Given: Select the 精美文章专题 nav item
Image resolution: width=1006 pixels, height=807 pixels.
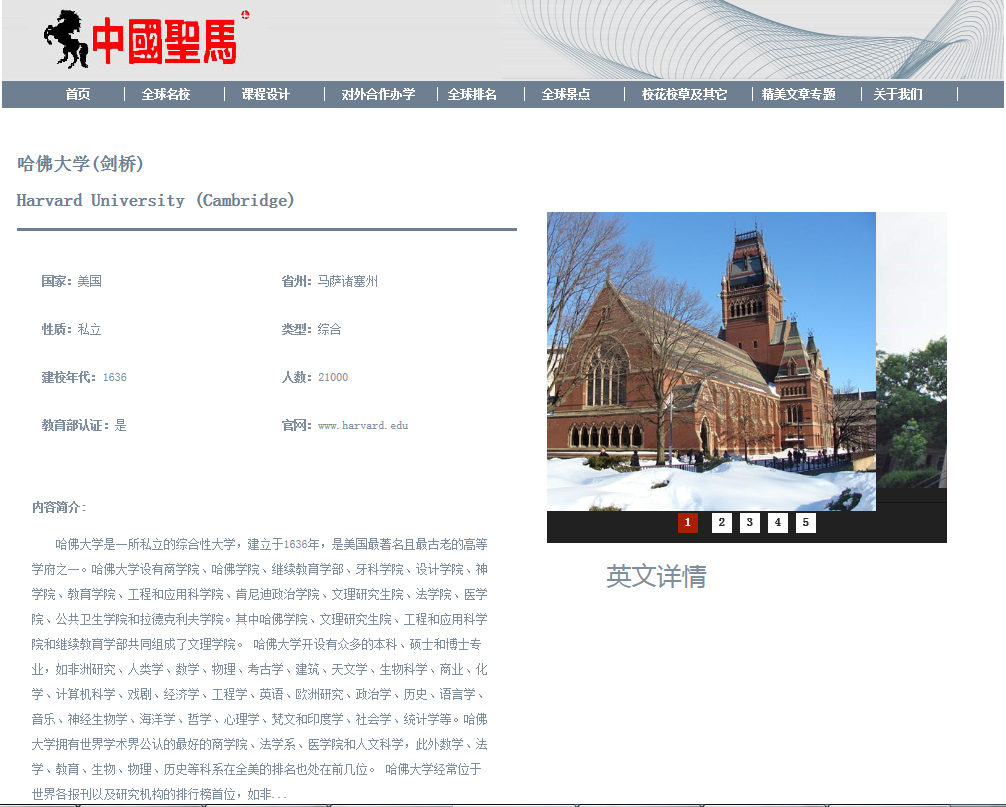Looking at the screenshot, I should (x=798, y=94).
